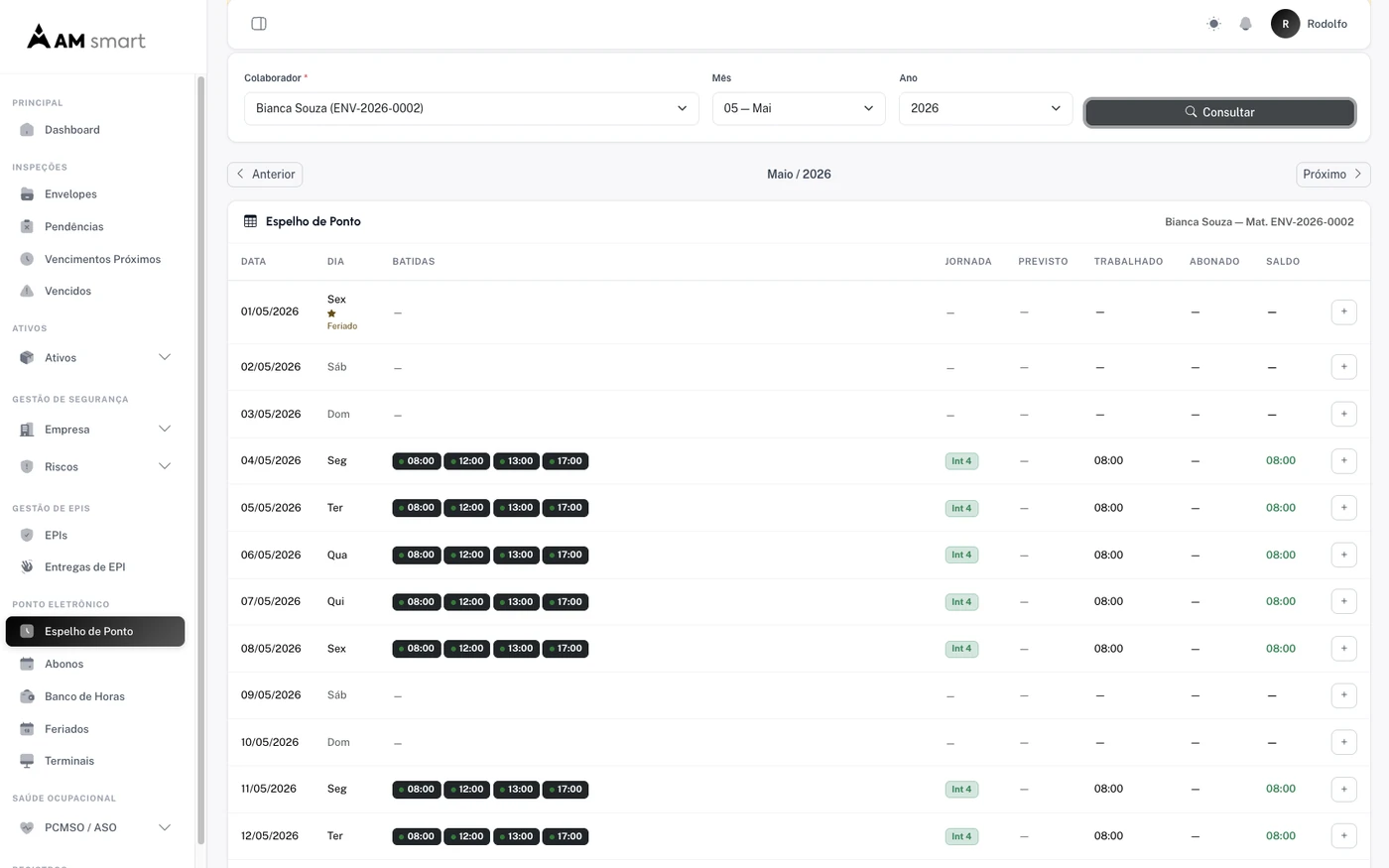Click plus button for 01/05/2026 row

point(1343,312)
